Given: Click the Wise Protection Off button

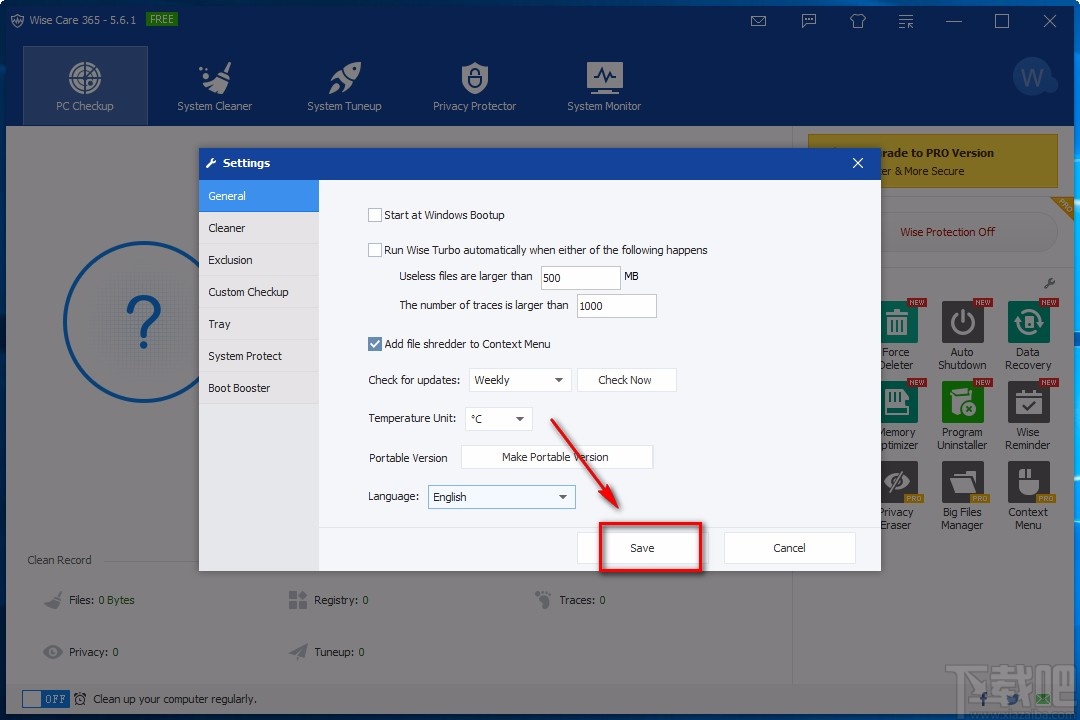Looking at the screenshot, I should pos(947,232).
